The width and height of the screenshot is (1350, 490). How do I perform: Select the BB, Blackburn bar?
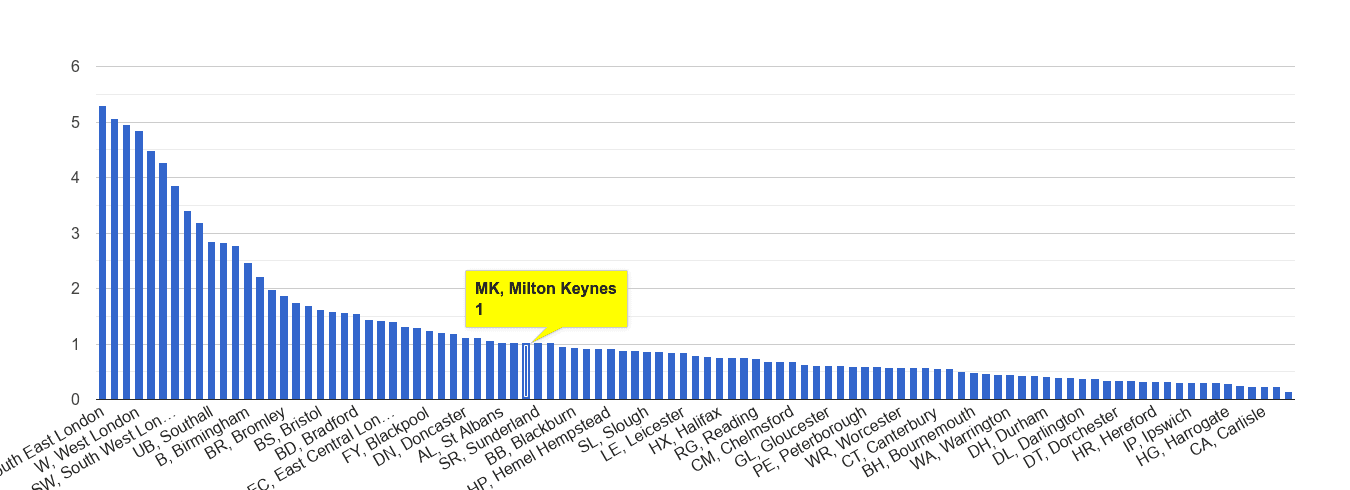click(x=574, y=374)
